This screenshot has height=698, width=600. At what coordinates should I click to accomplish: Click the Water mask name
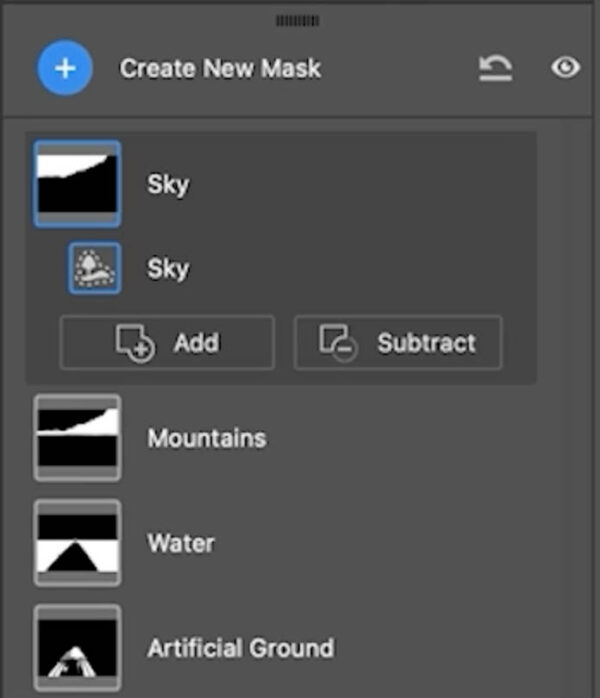[x=181, y=543]
